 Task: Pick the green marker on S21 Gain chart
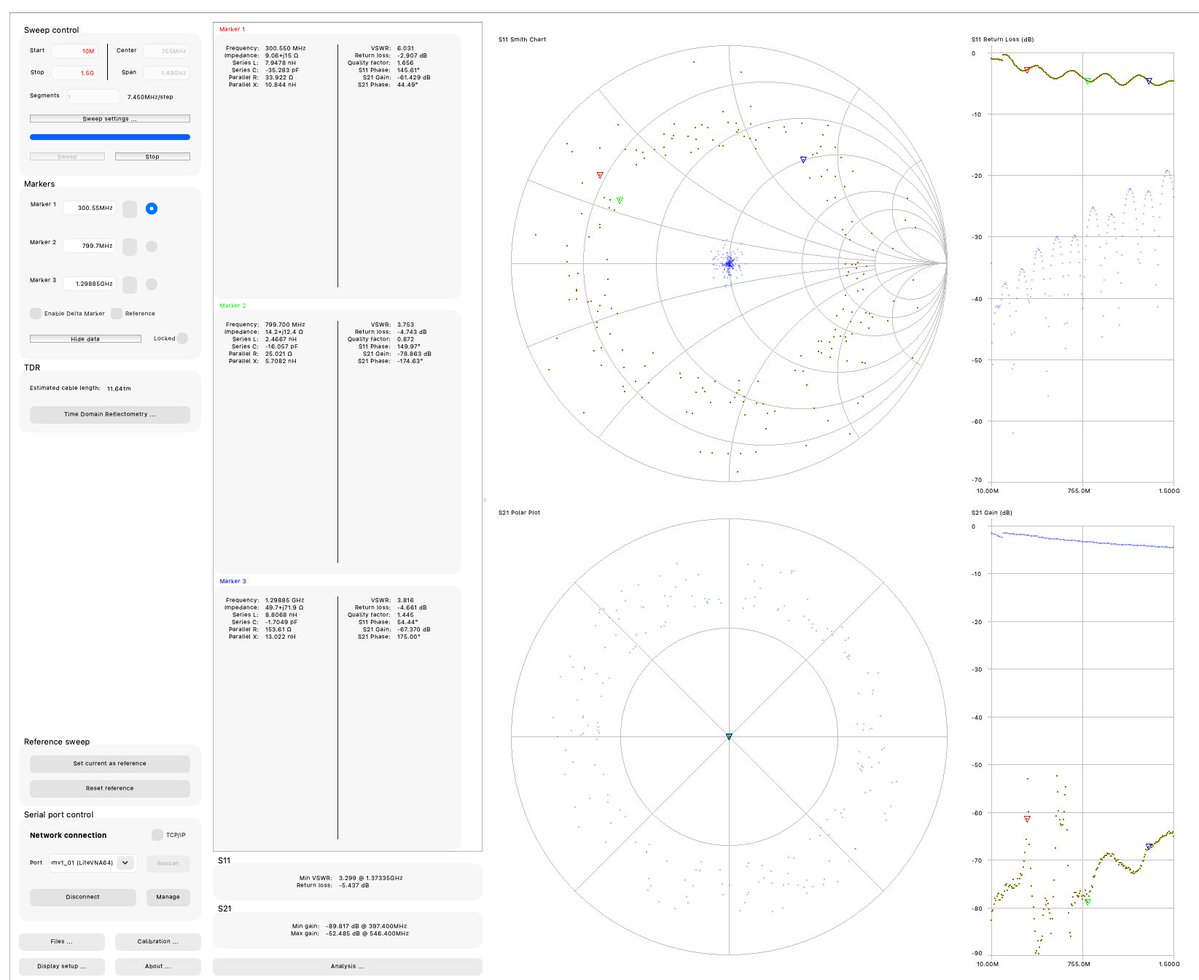[x=1087, y=902]
